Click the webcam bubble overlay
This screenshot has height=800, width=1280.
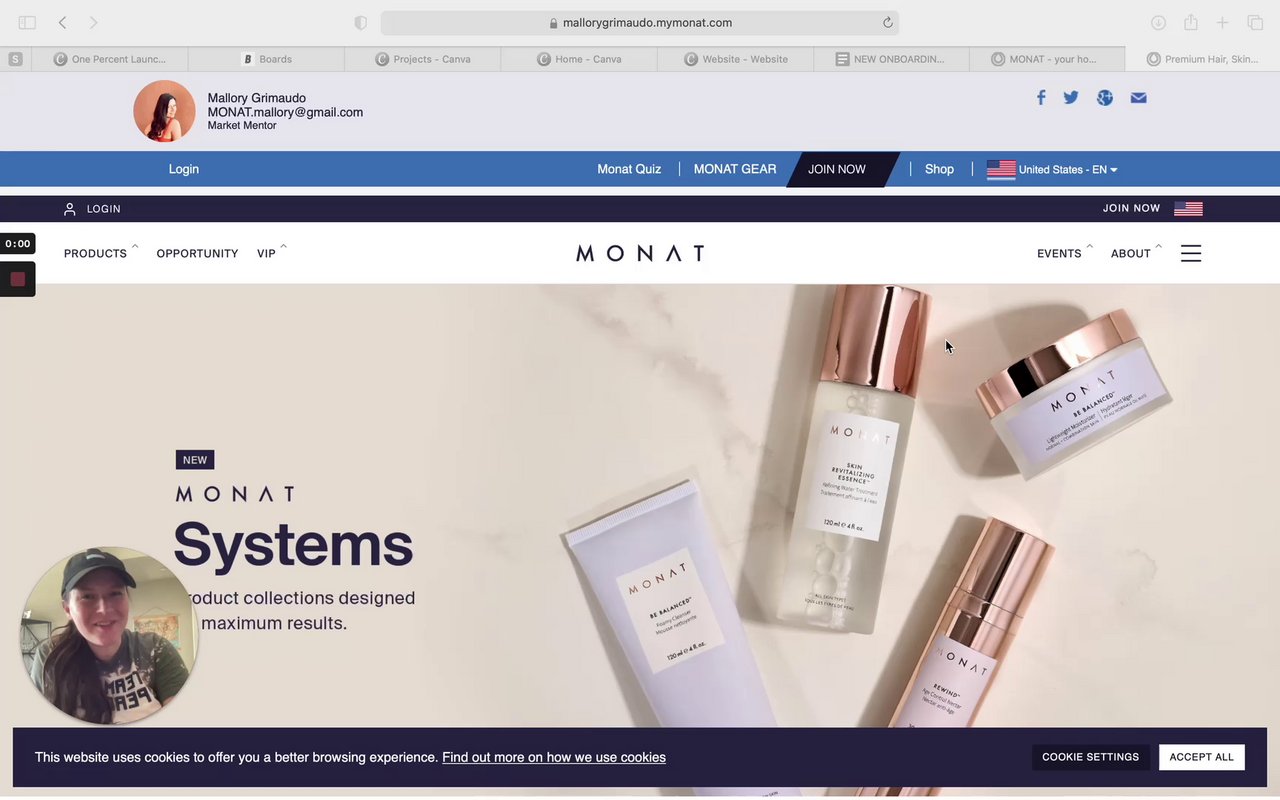point(108,635)
